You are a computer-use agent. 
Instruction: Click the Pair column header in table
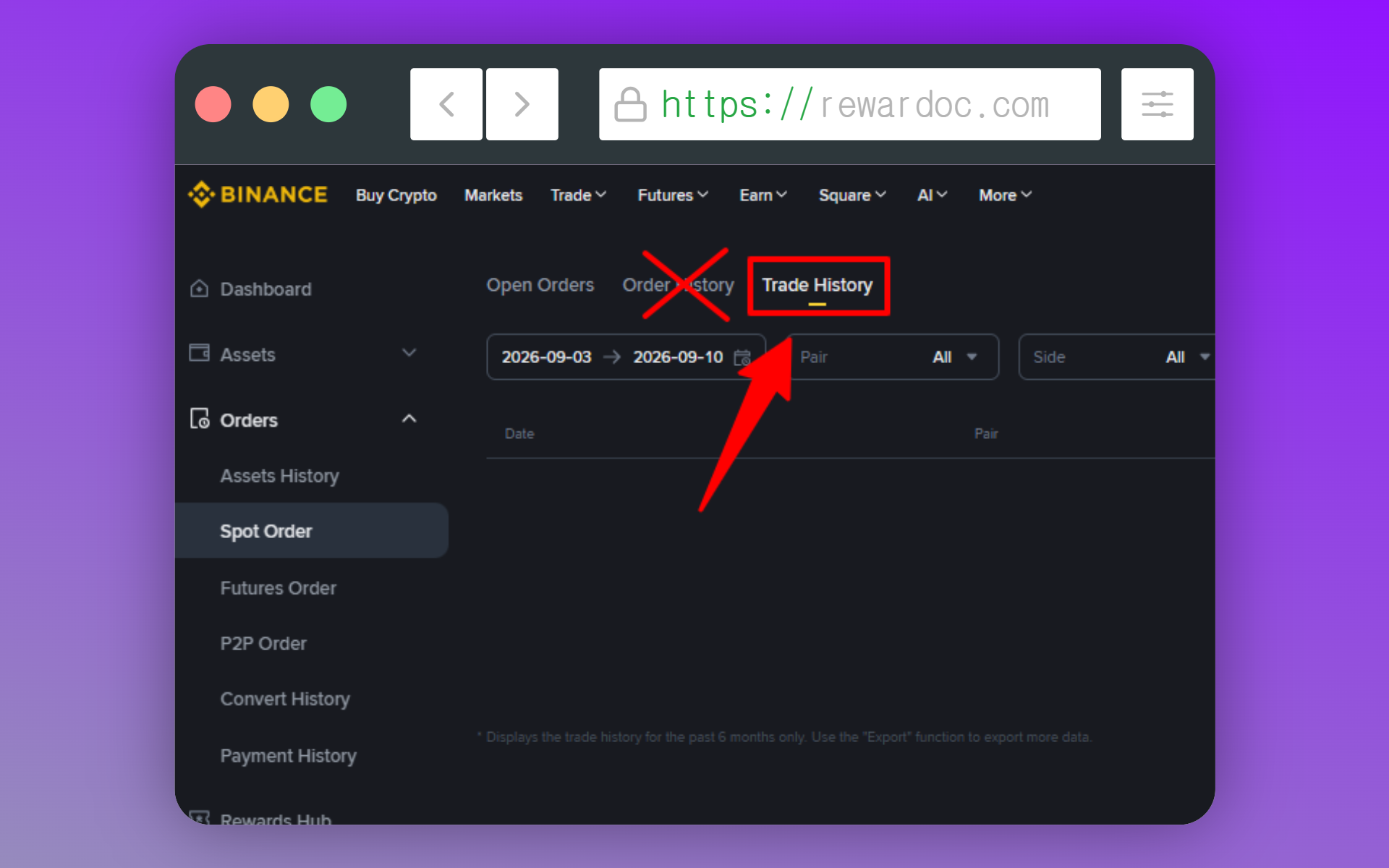(986, 434)
